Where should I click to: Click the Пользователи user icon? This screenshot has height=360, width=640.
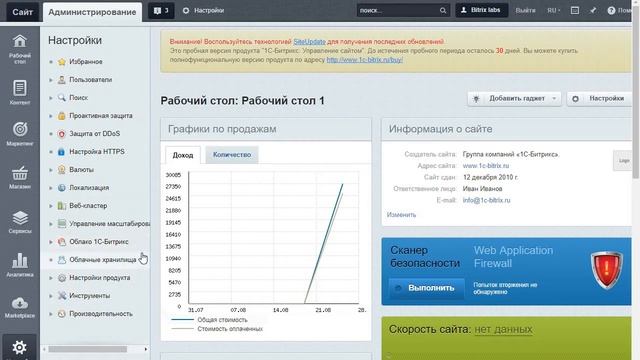62,80
